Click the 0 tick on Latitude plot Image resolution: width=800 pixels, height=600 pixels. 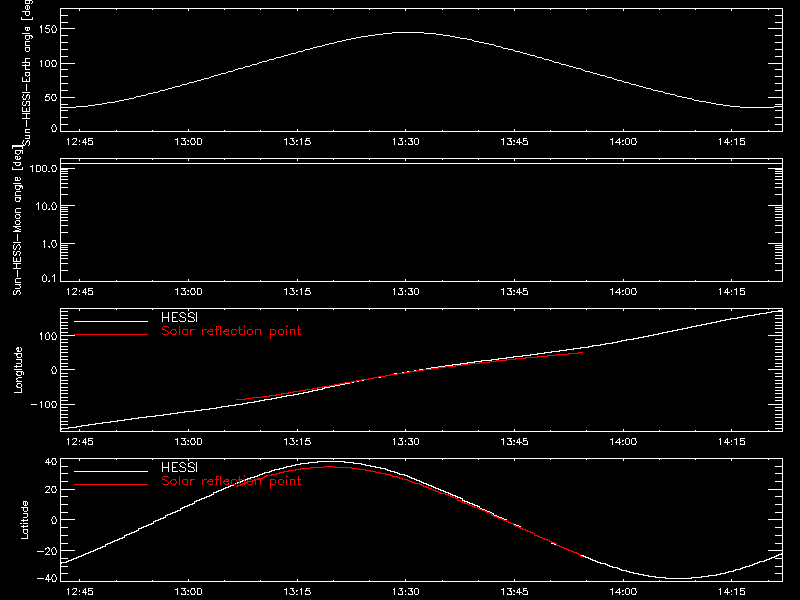(x=54, y=520)
